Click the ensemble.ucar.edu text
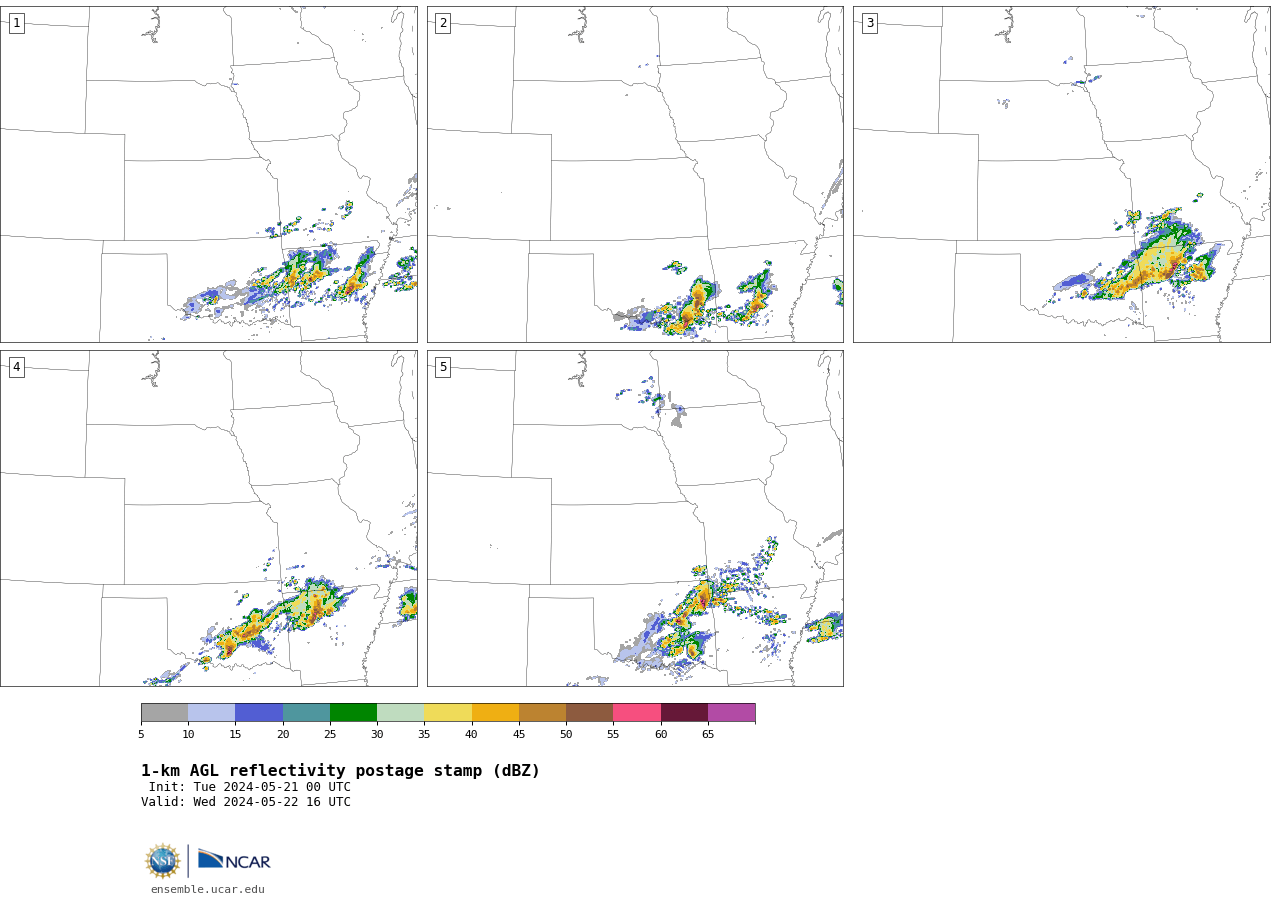Image resolution: width=1280 pixels, height=901 pixels. click(208, 889)
